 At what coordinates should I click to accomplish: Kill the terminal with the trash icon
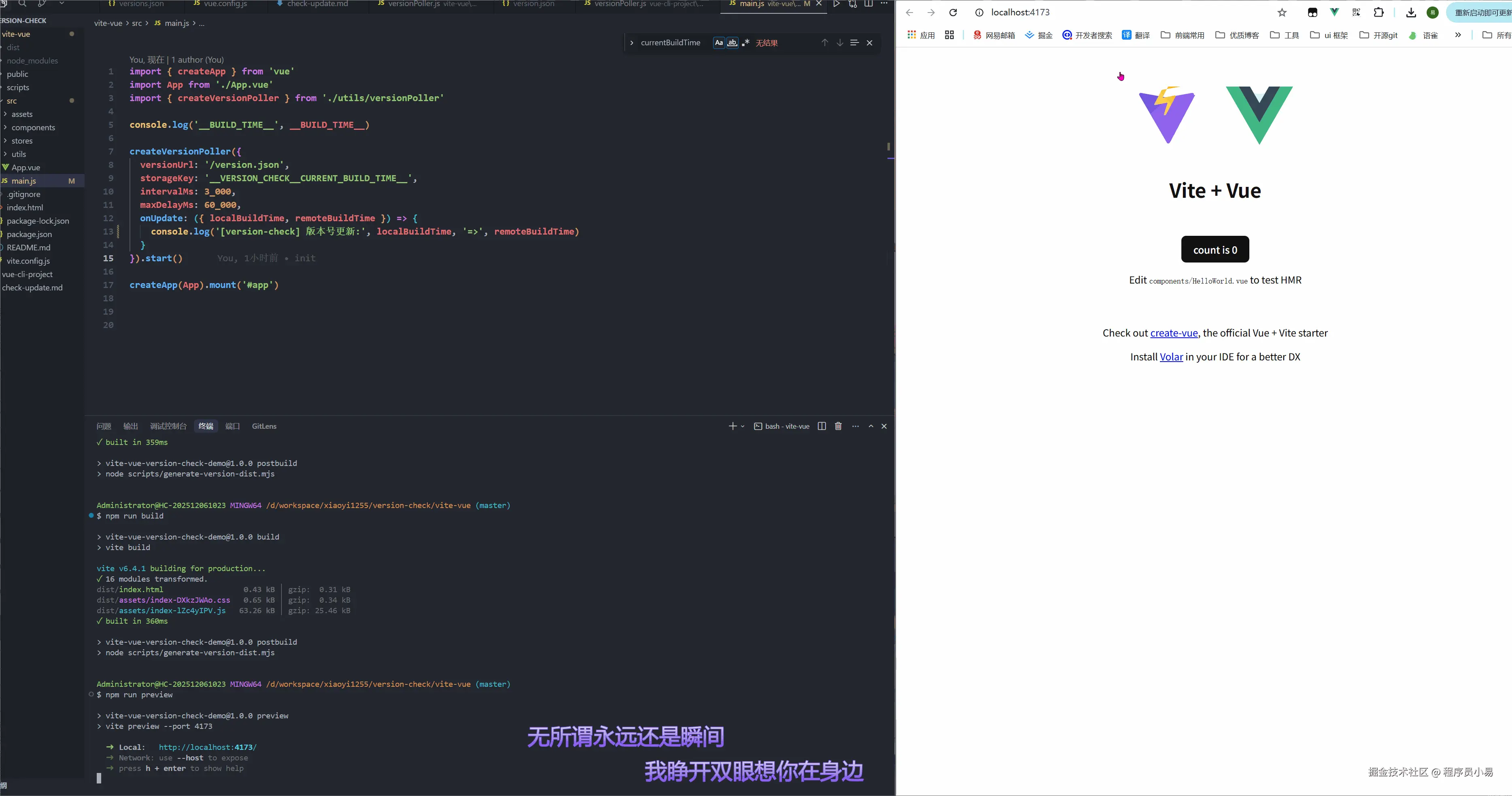coord(839,426)
